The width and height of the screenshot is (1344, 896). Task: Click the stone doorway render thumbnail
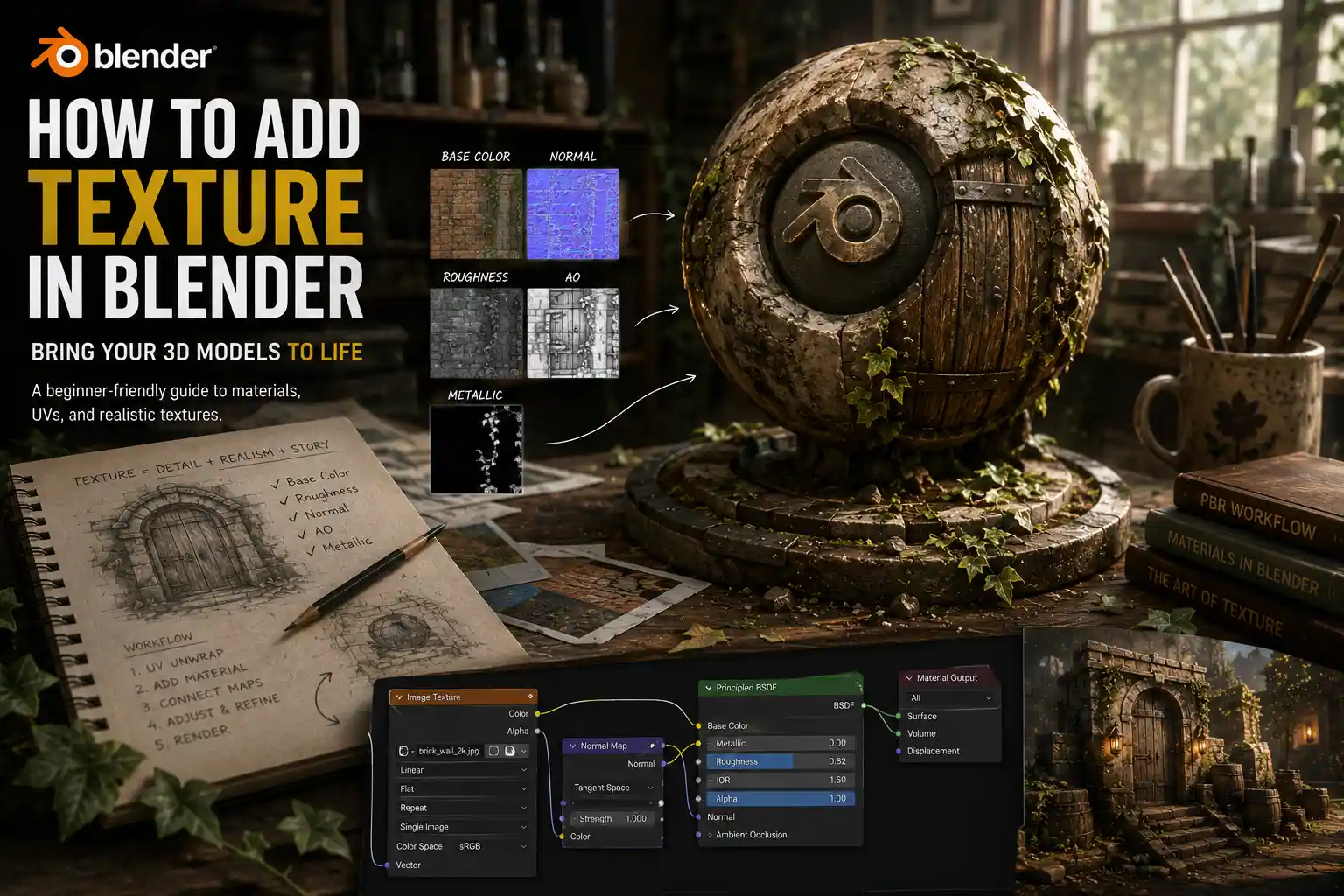tap(1183, 759)
